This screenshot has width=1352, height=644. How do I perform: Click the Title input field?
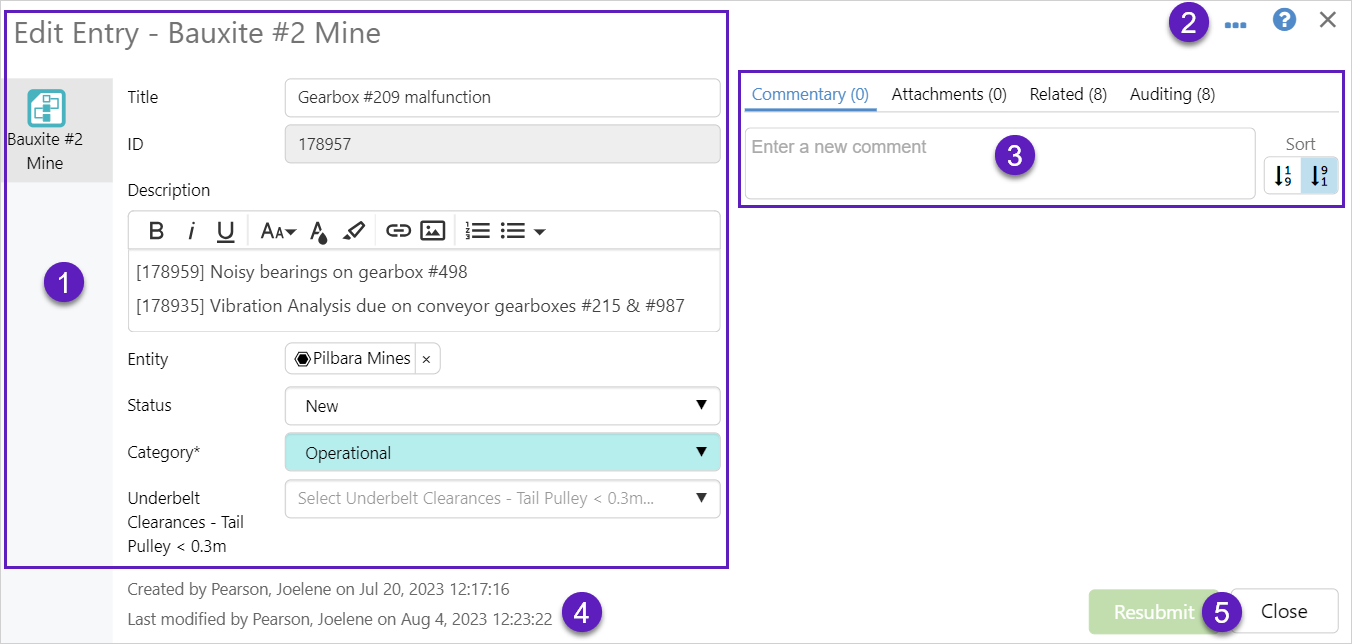coord(502,98)
